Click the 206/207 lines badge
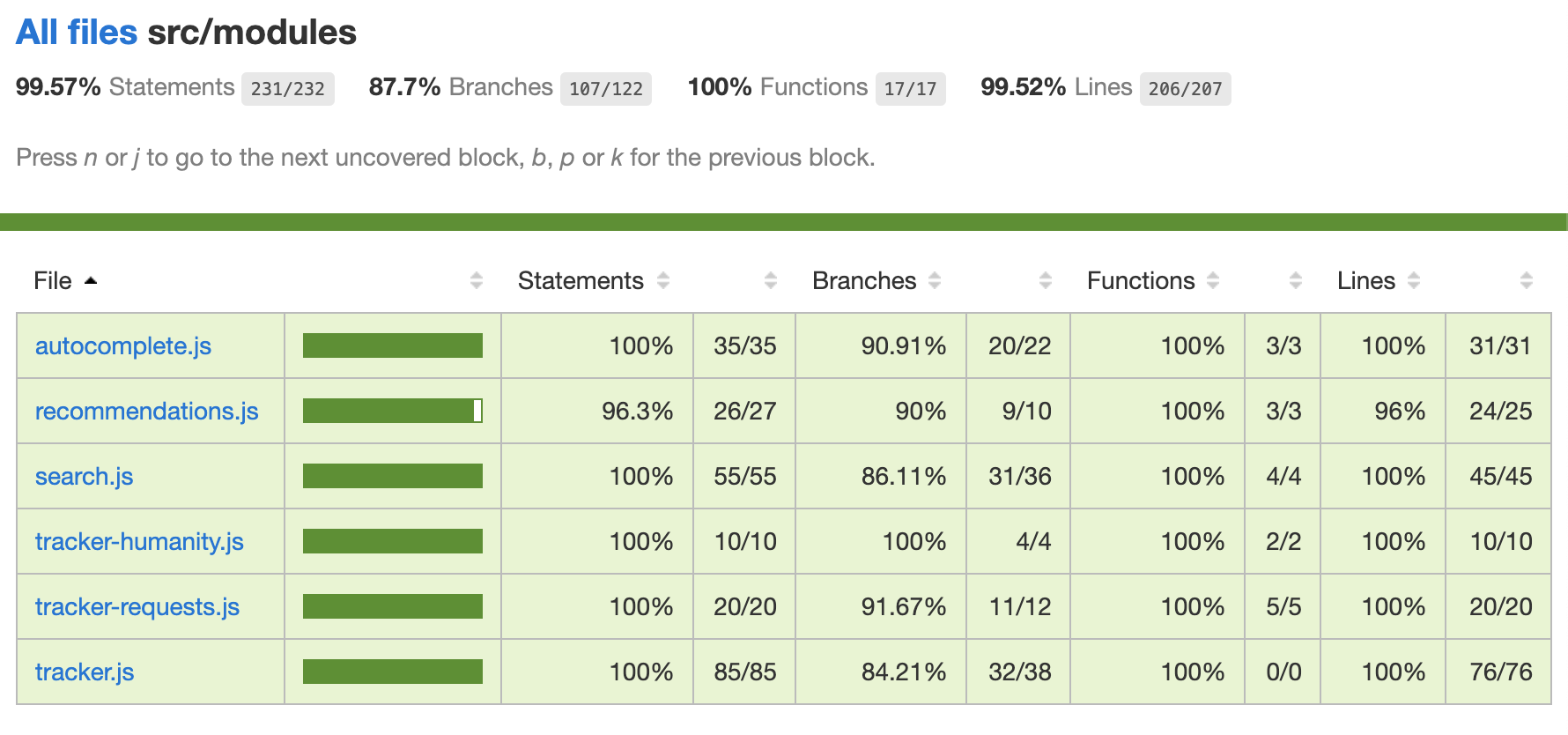 [x=1186, y=89]
